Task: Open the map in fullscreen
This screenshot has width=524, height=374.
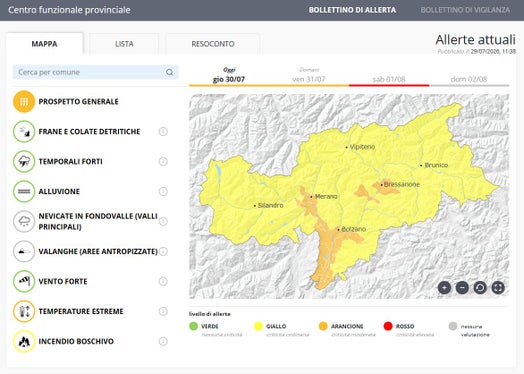Action: coord(498,287)
